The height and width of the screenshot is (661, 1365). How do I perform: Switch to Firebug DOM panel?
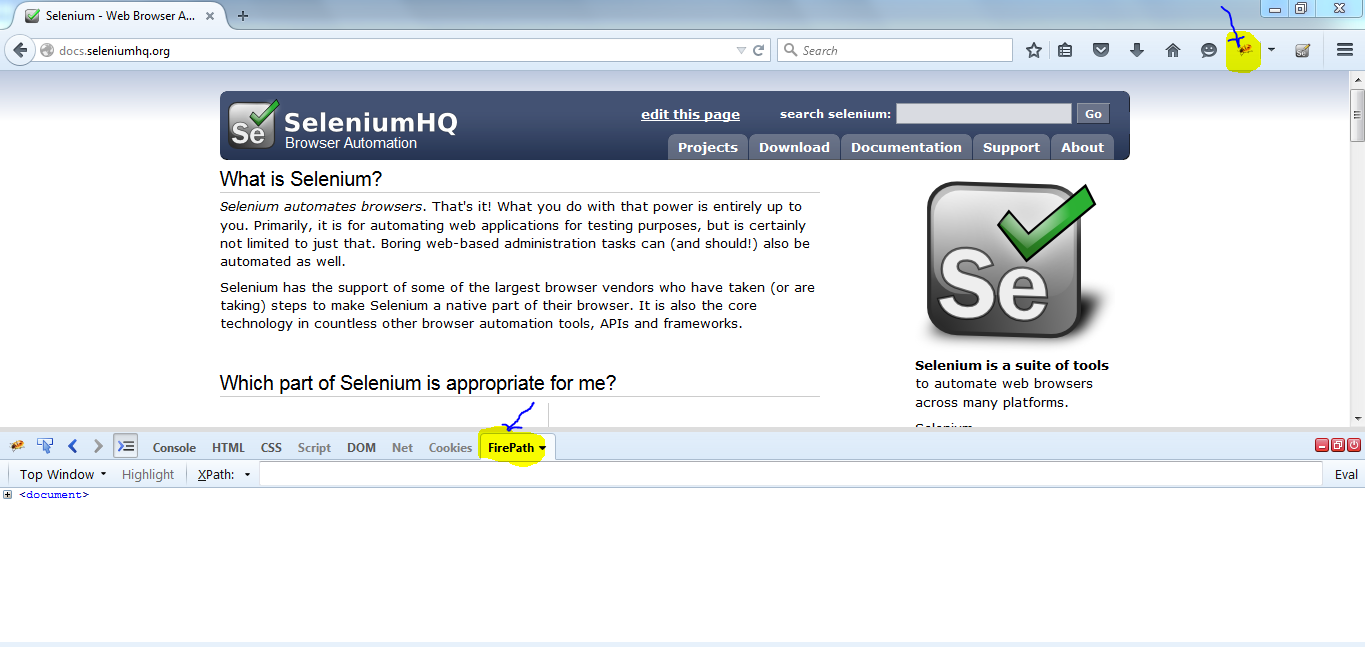361,448
